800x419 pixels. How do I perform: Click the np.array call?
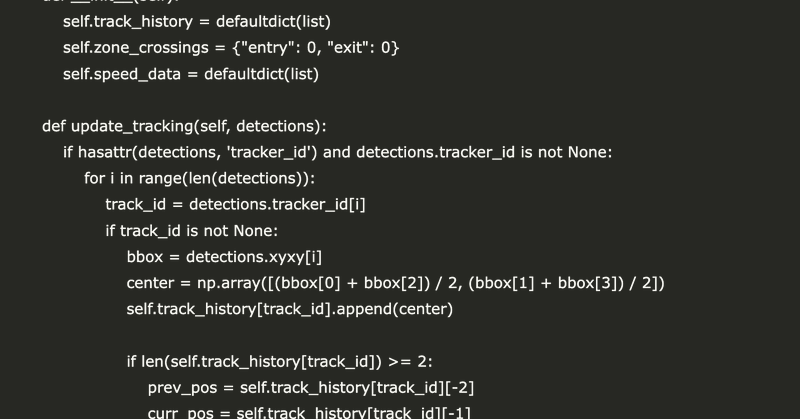pos(228,283)
